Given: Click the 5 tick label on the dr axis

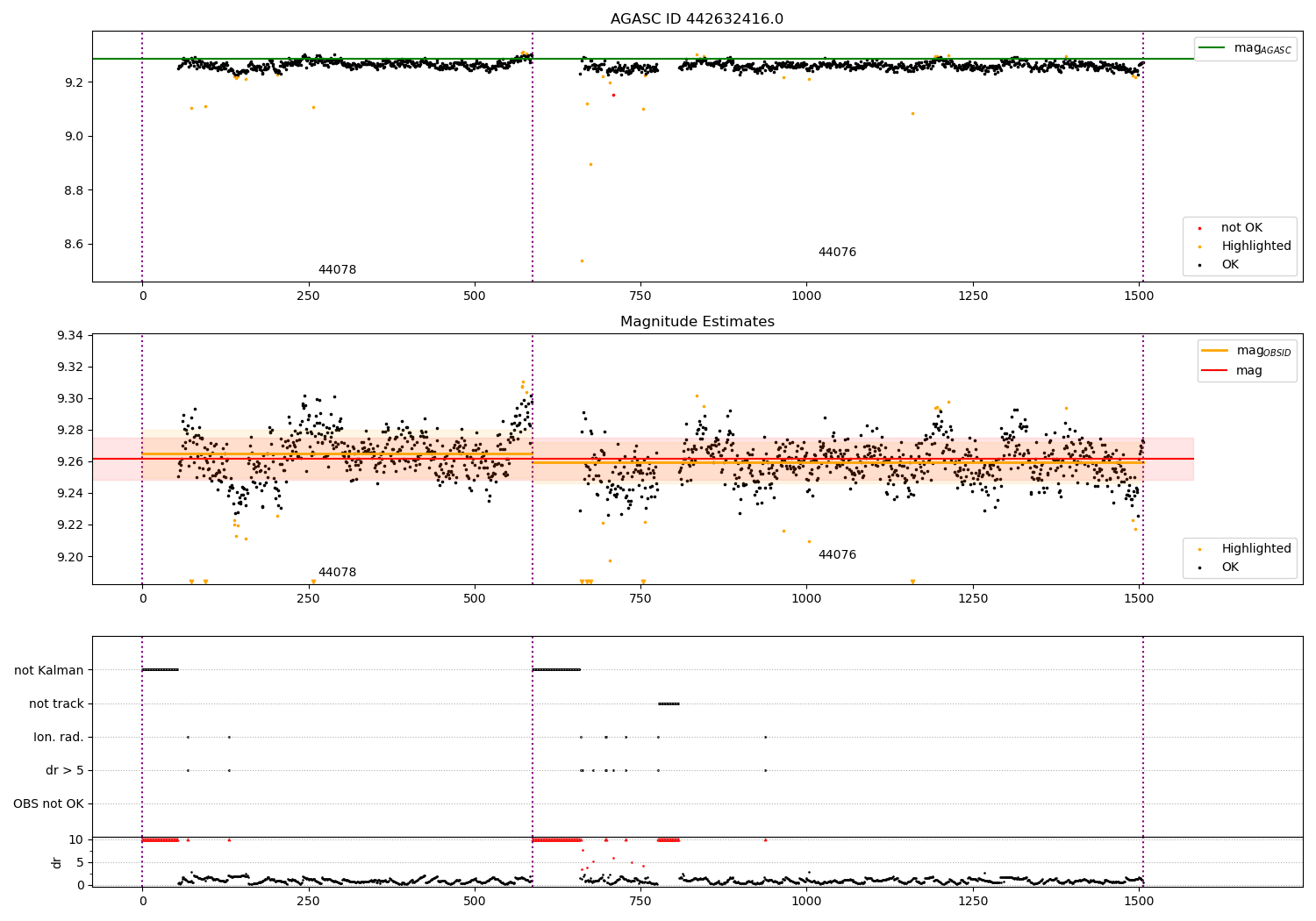Looking at the screenshot, I should tap(80, 863).
